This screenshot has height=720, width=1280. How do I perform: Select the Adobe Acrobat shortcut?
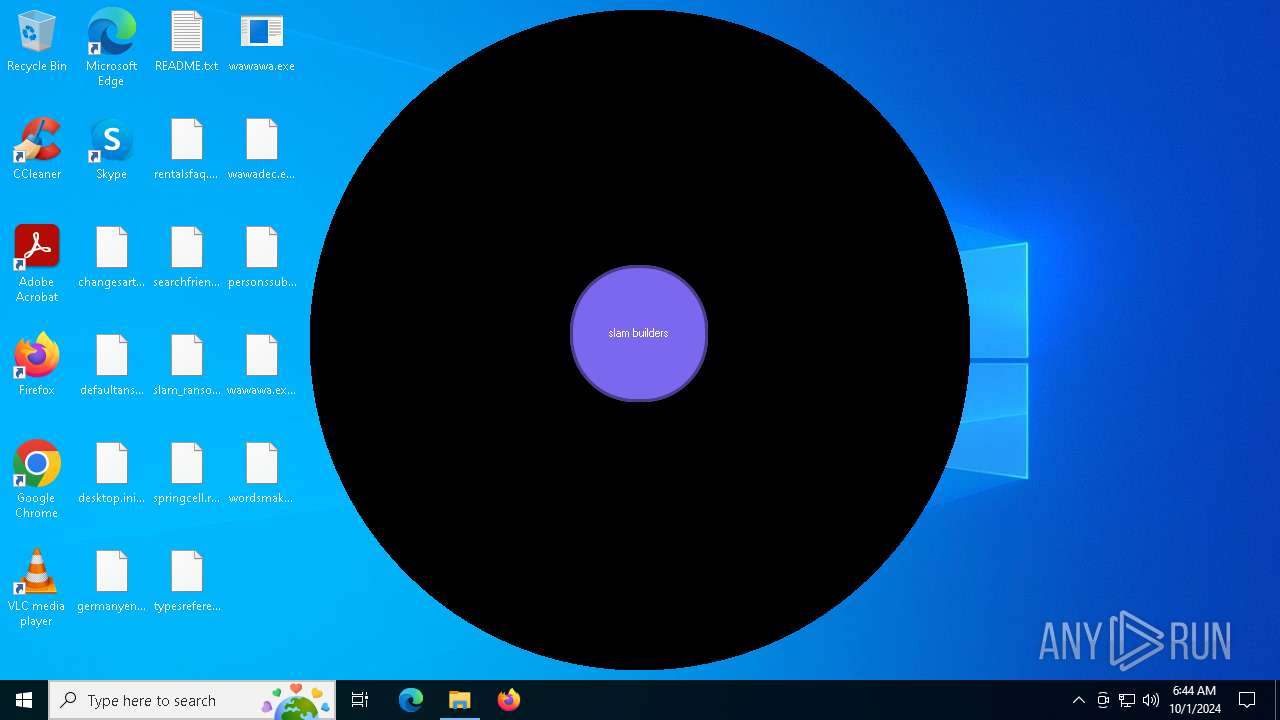pos(37,264)
